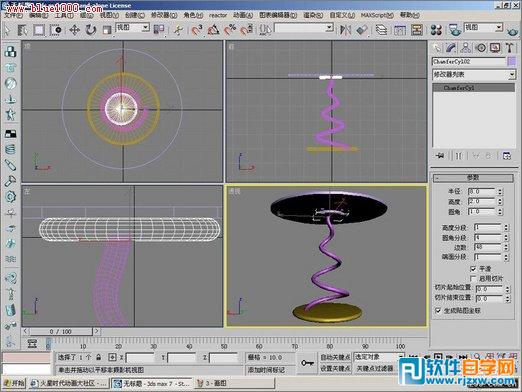Step time slider forward with right arrow

[96, 331]
